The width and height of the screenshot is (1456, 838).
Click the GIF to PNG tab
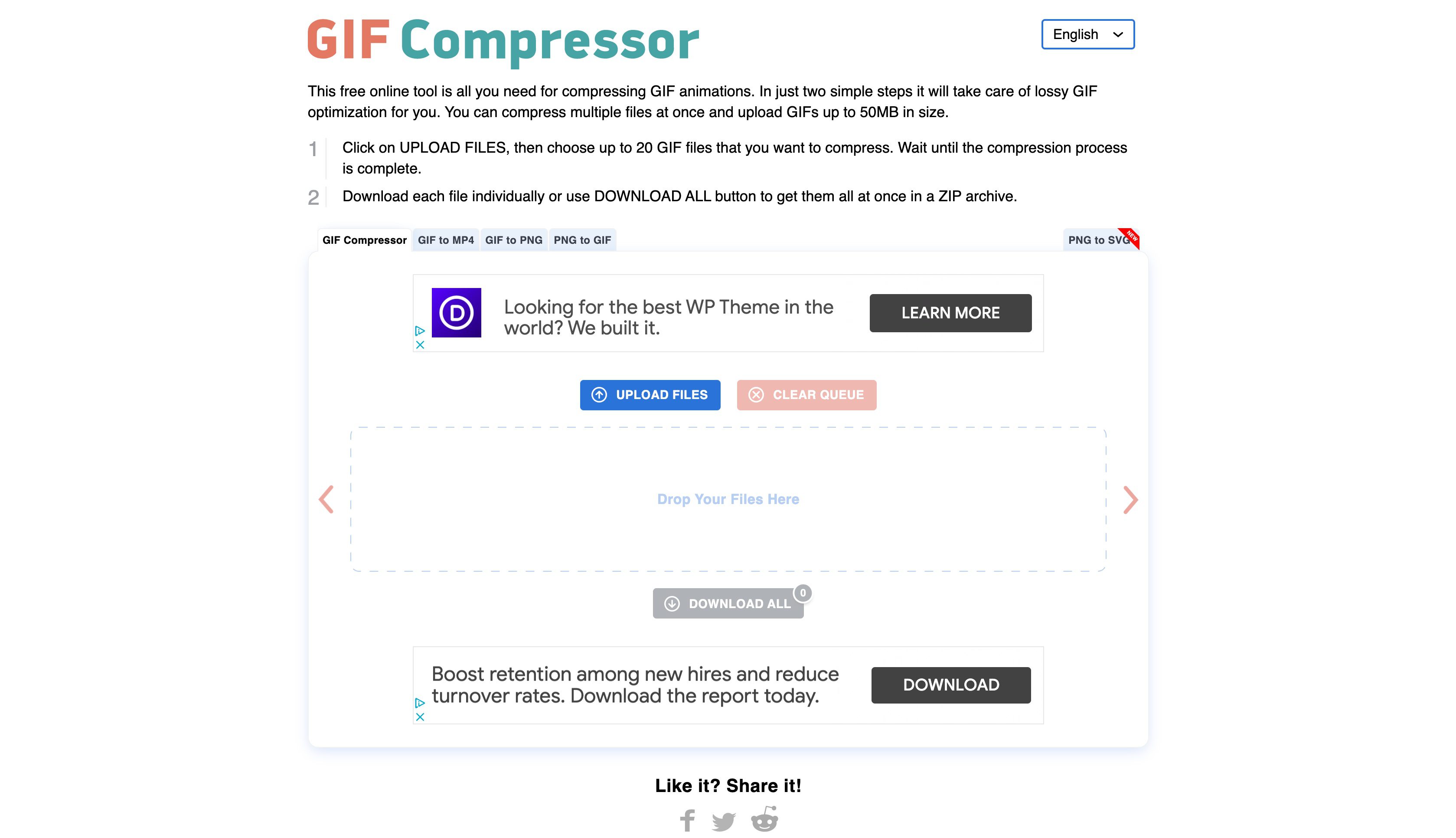click(x=513, y=240)
